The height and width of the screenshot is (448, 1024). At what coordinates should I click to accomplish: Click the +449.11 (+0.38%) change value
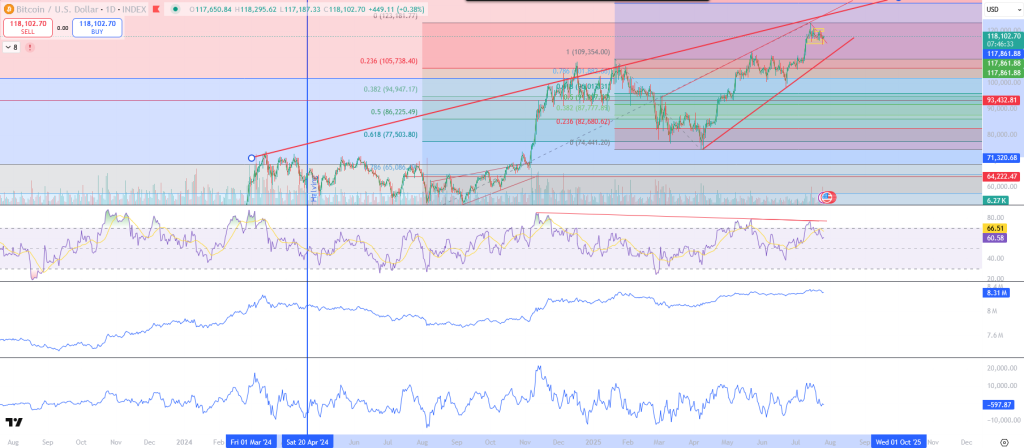point(396,9)
